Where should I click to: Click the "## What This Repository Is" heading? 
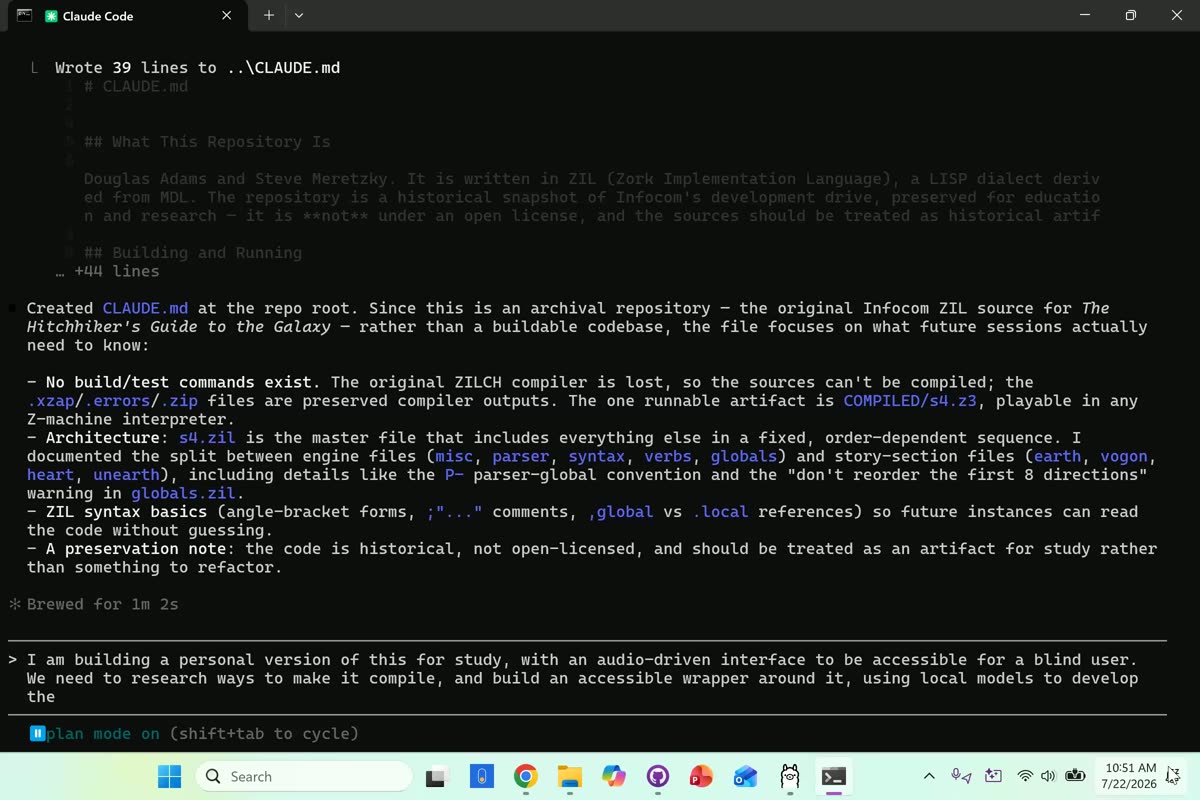click(207, 142)
